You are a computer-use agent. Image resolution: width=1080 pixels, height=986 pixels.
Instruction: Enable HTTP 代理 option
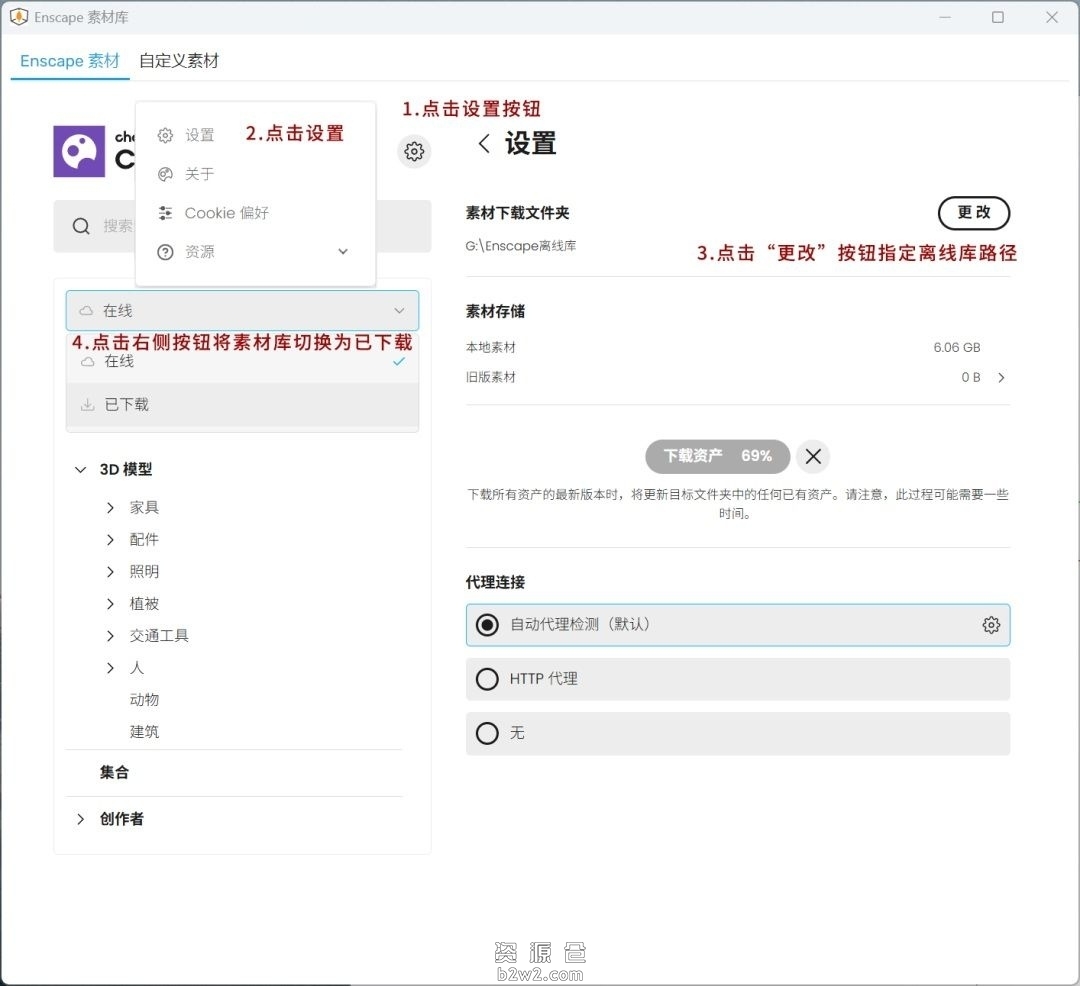(487, 678)
